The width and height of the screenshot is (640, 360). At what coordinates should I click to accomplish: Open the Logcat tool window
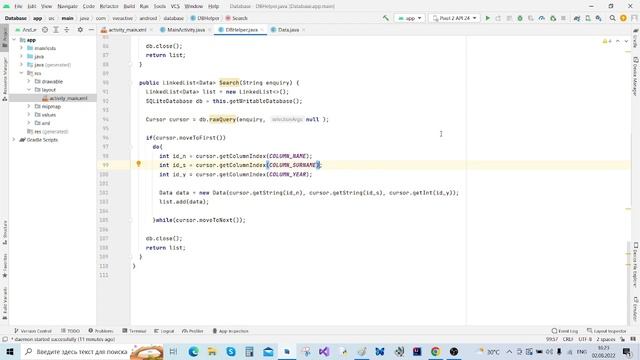point(164,331)
